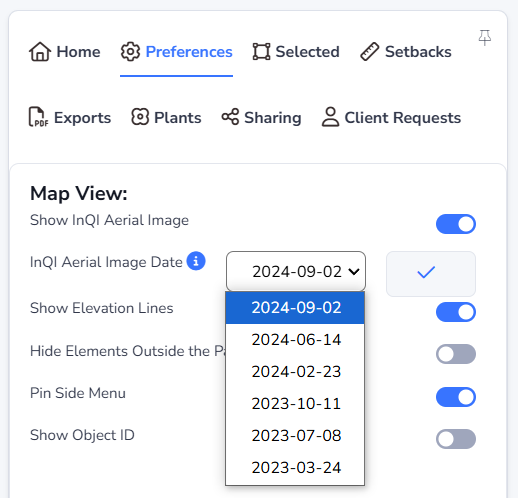
Task: Click the Sharing nodes icon
Action: [x=230, y=117]
